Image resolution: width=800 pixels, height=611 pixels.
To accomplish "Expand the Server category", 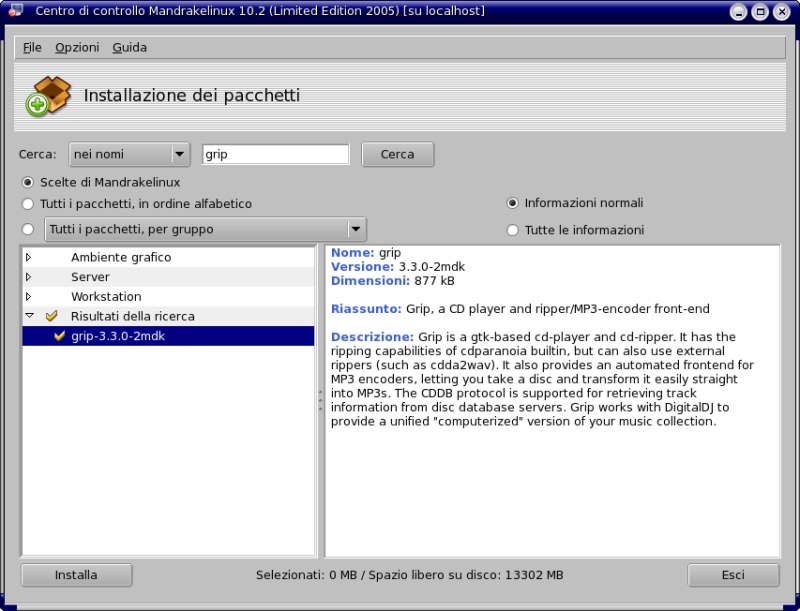I will (29, 277).
